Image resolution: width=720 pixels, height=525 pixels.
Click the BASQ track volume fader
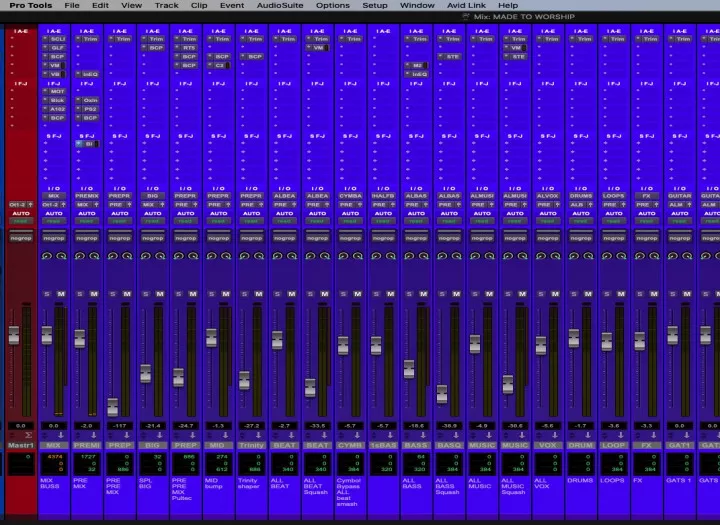pos(442,394)
